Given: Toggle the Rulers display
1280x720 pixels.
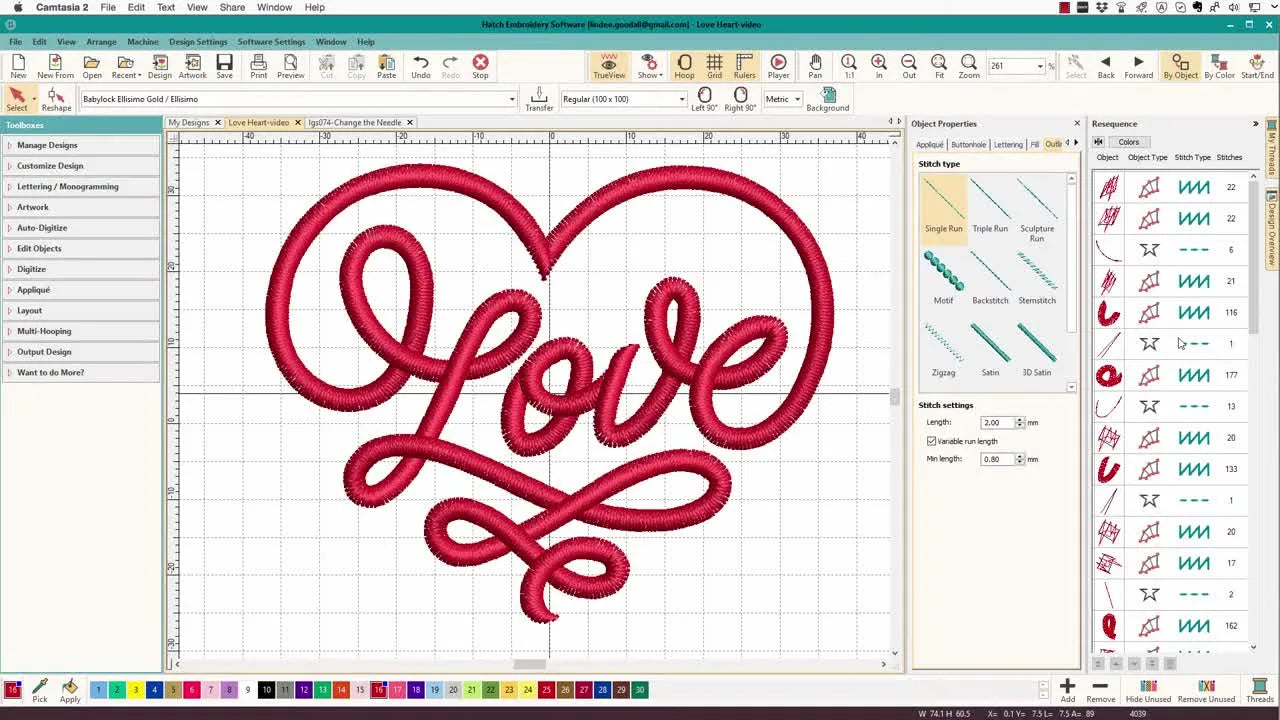Looking at the screenshot, I should coord(744,67).
